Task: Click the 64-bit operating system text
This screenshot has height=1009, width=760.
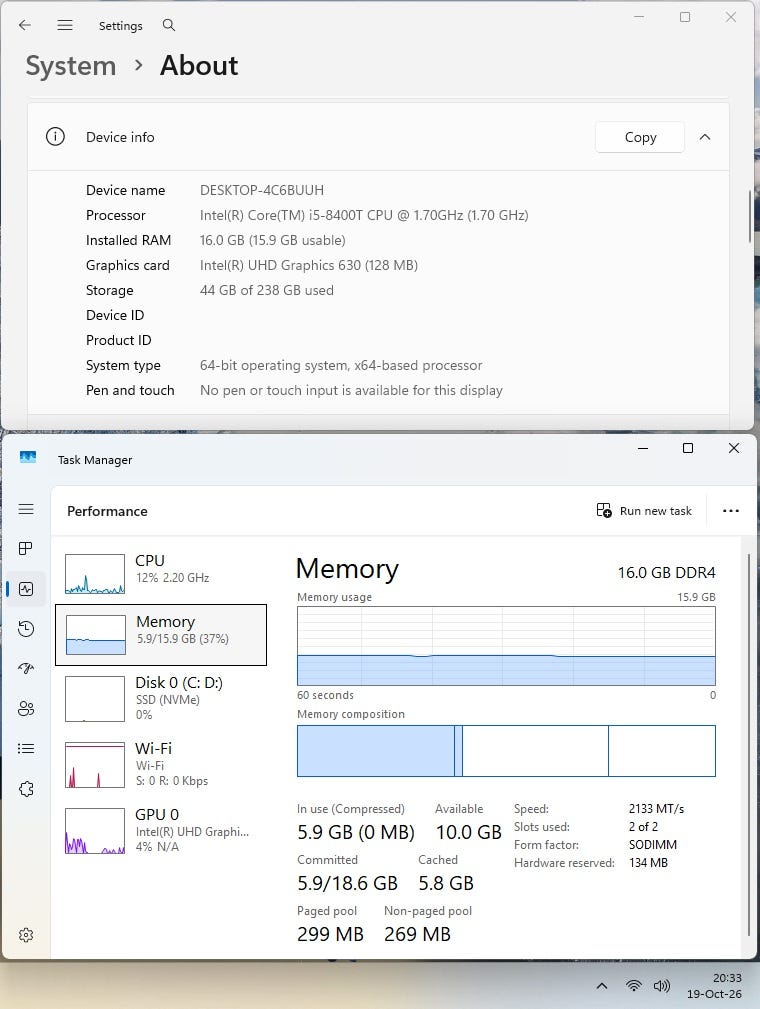Action: click(x=340, y=366)
